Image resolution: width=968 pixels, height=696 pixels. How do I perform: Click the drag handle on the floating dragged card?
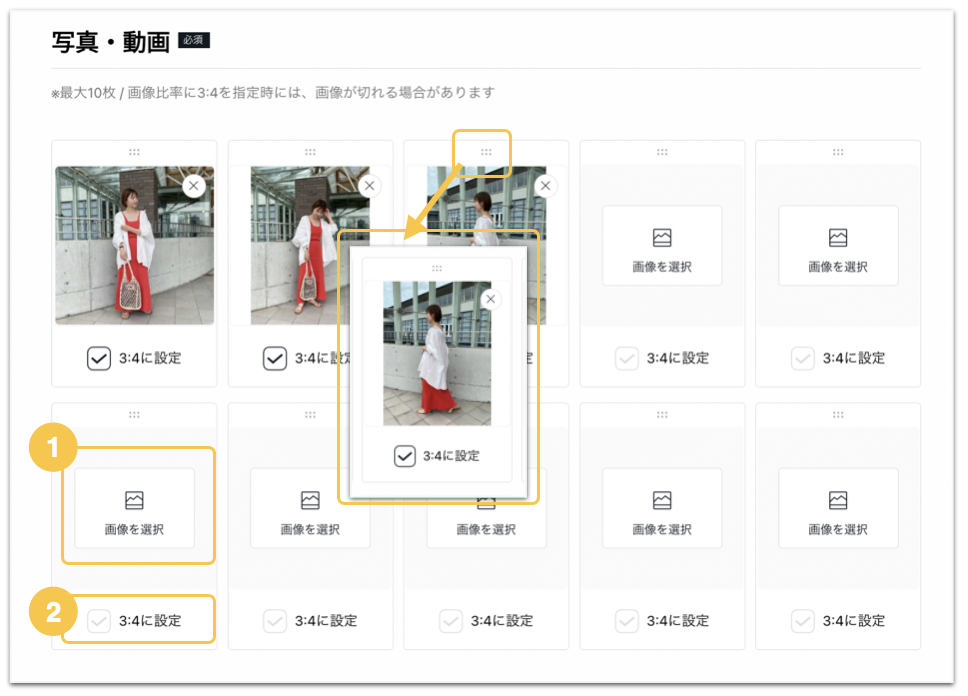pyautogui.click(x=437, y=268)
